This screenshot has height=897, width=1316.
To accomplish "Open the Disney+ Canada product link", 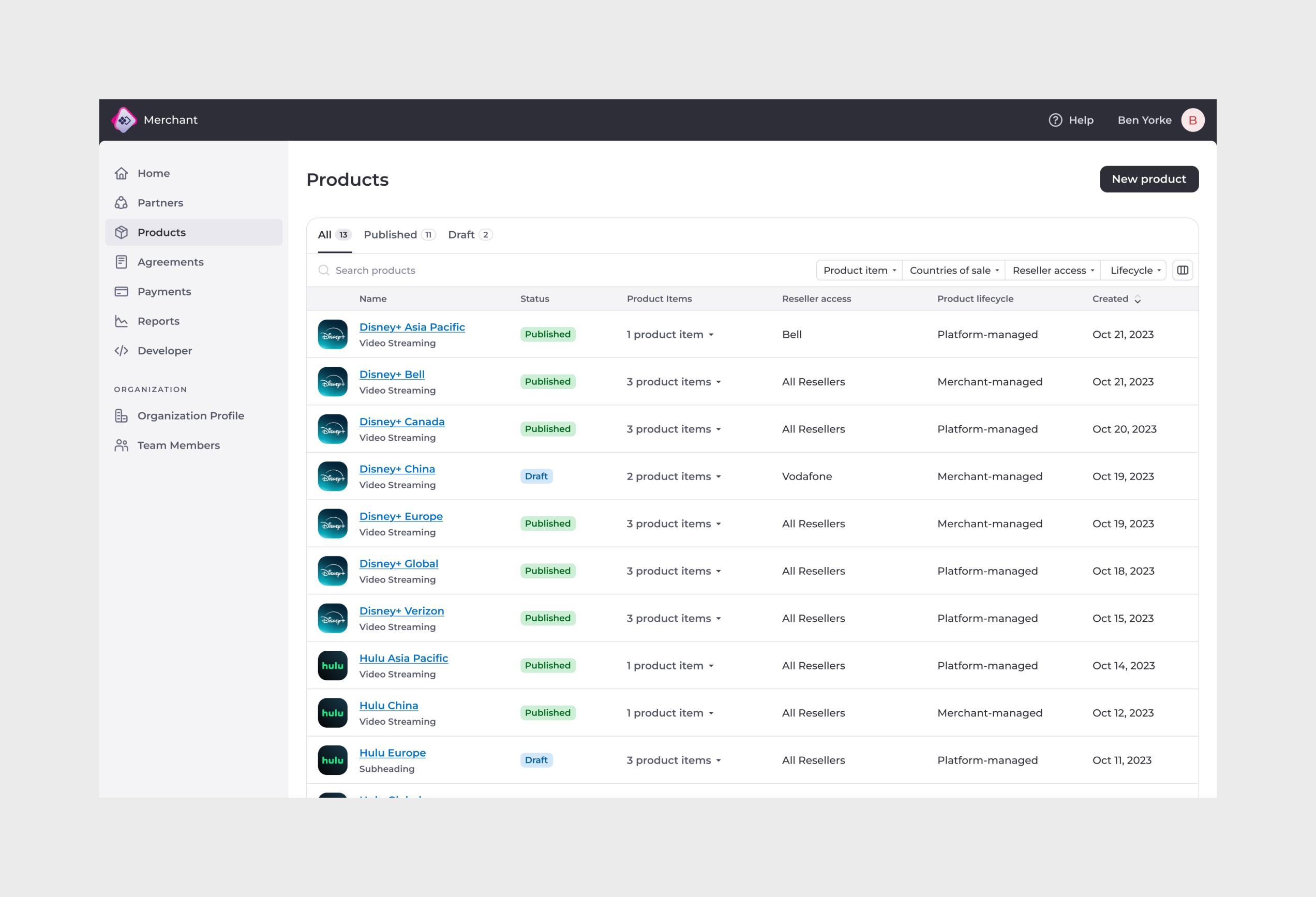I will pos(402,422).
